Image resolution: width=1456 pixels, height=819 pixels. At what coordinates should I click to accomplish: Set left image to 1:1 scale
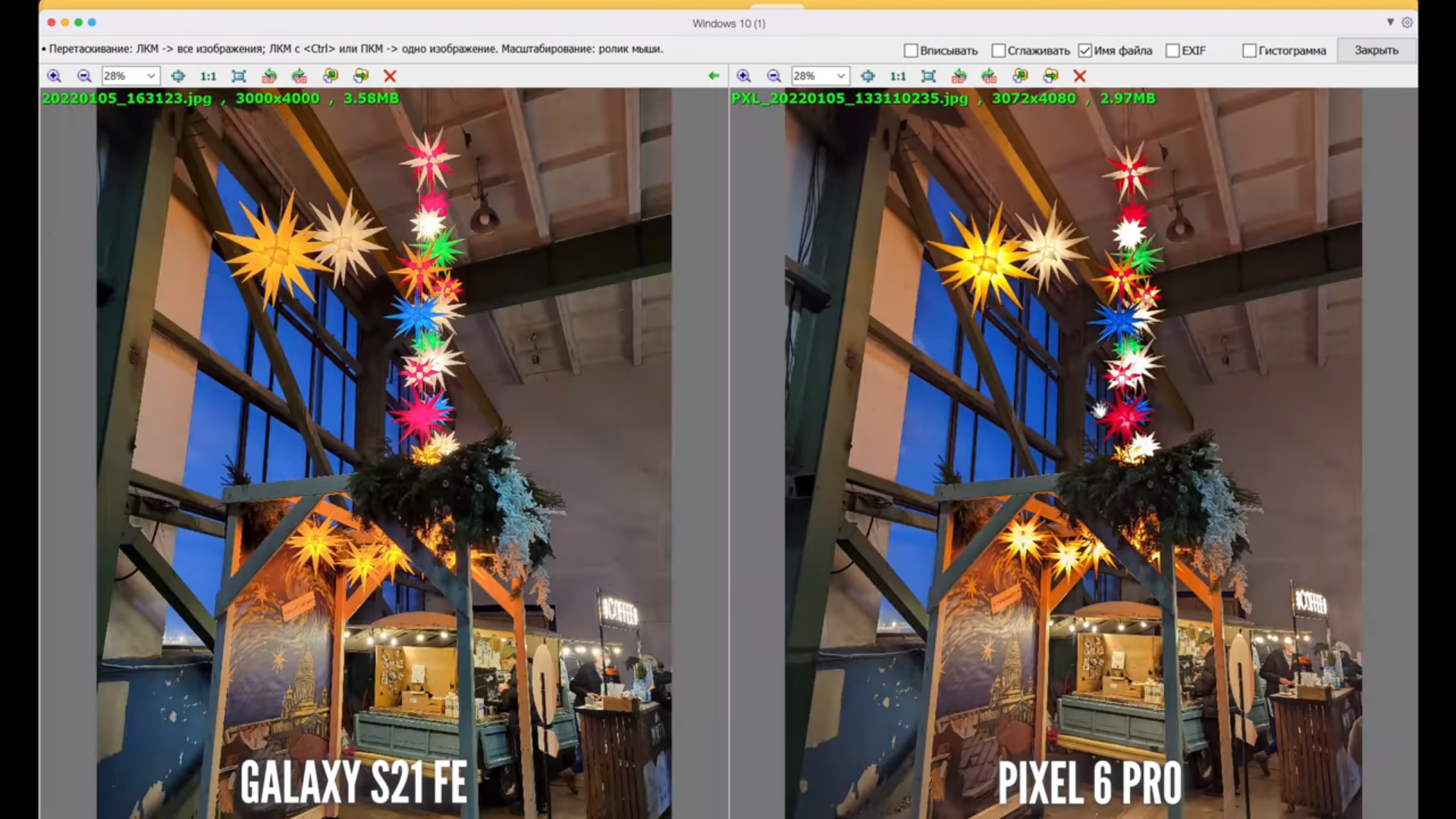208,76
